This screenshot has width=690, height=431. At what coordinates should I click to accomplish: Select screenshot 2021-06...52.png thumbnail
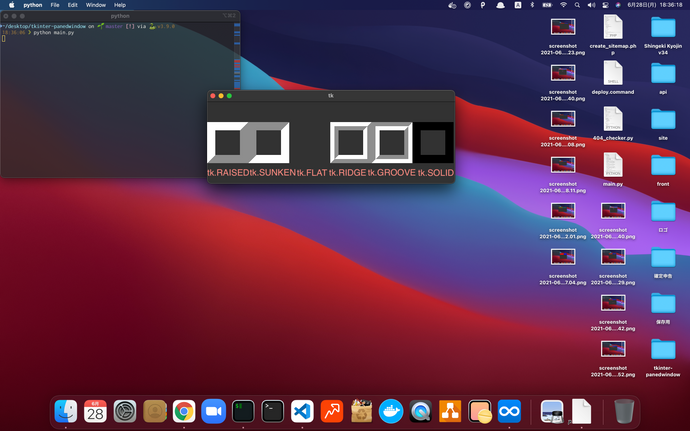[613, 349]
